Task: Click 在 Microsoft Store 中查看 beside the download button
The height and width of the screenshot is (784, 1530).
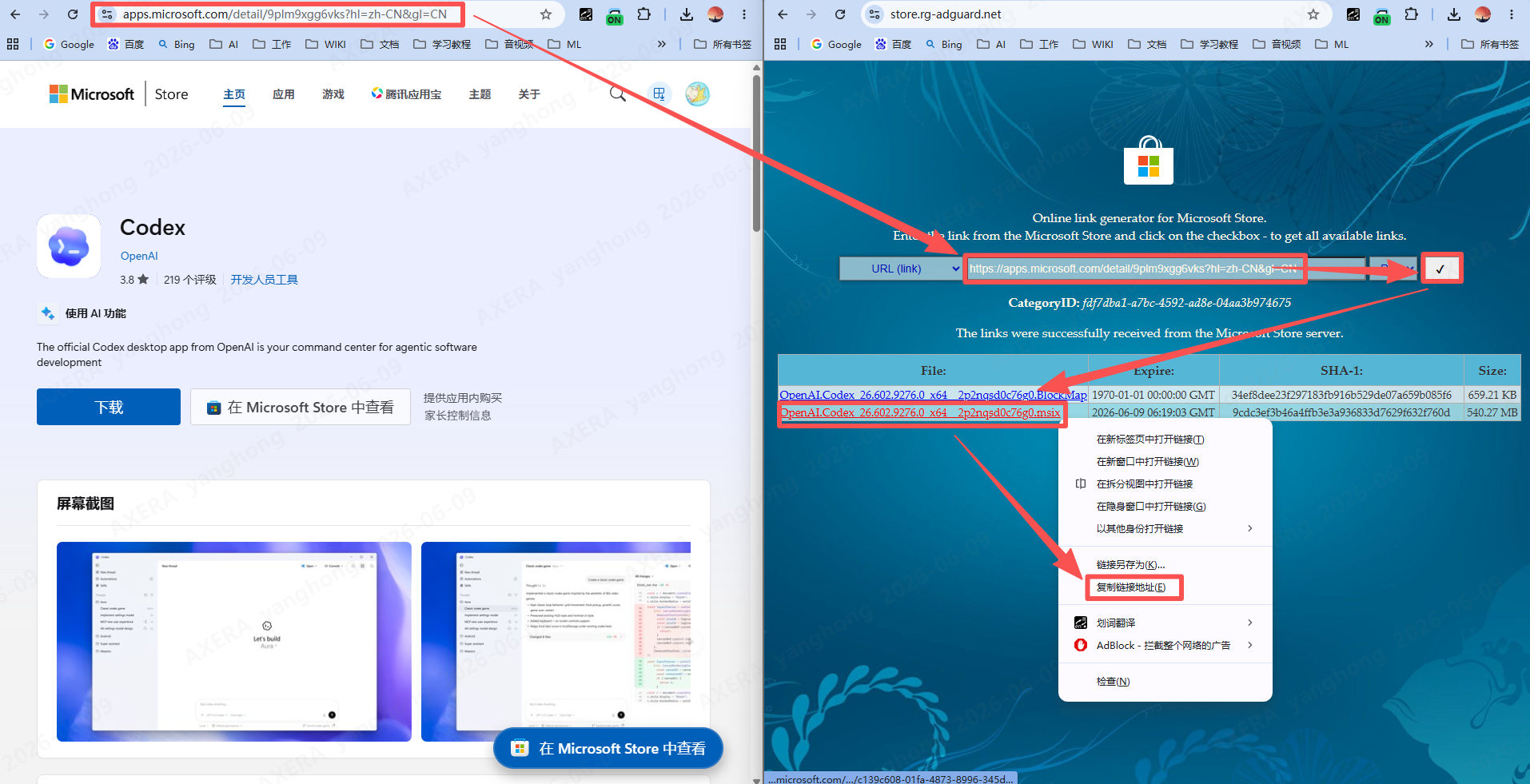Action: (301, 408)
